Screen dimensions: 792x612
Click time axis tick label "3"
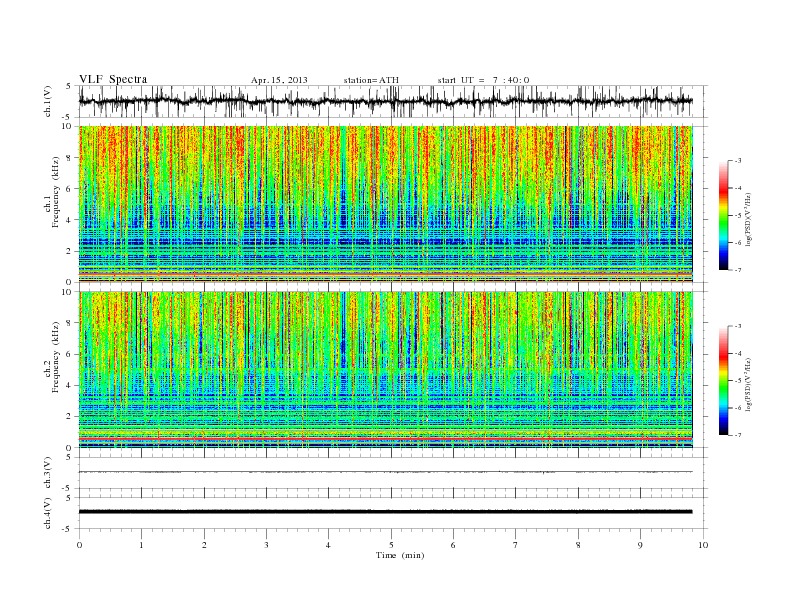(266, 545)
